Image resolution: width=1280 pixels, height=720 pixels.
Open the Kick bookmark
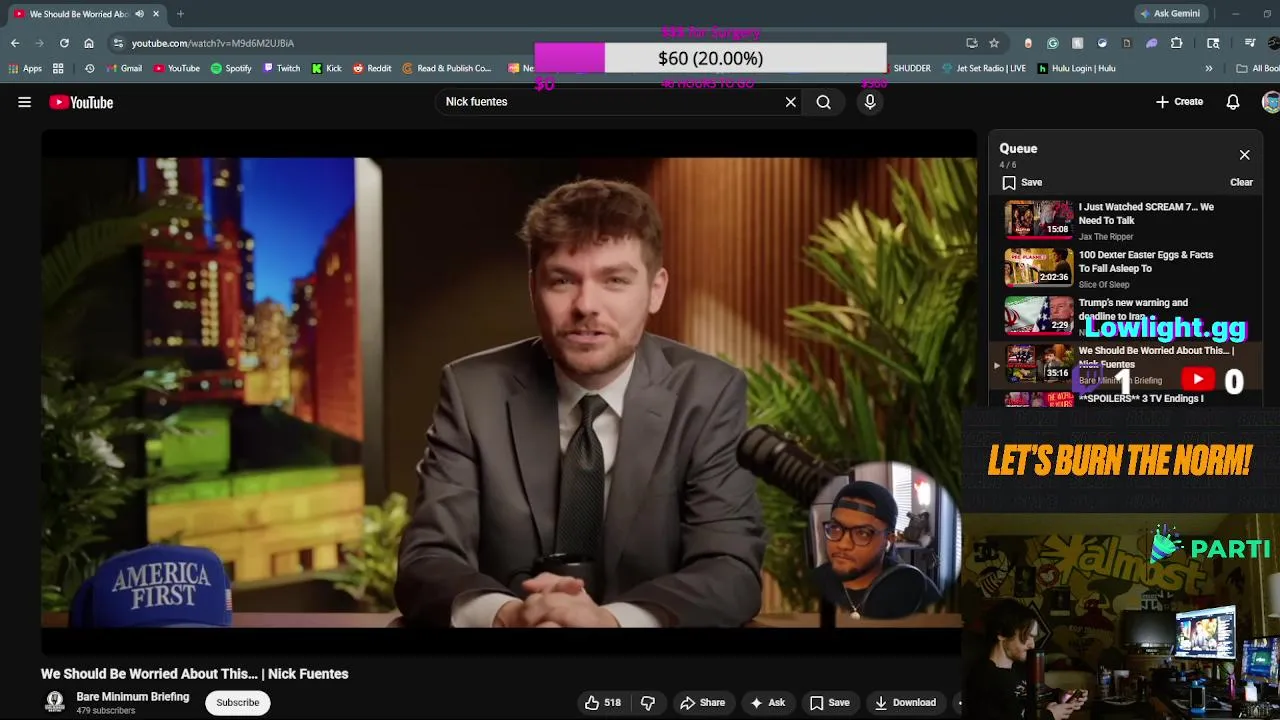(326, 69)
